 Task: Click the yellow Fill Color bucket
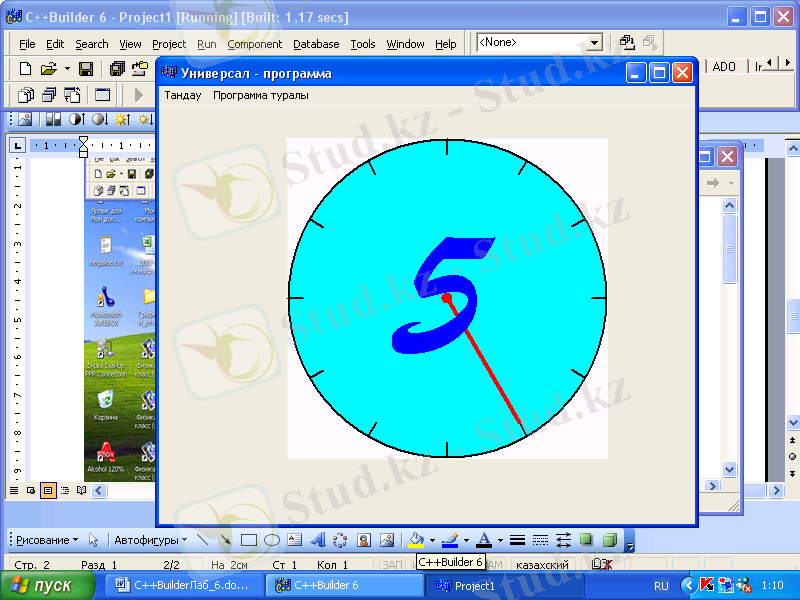tap(416, 540)
